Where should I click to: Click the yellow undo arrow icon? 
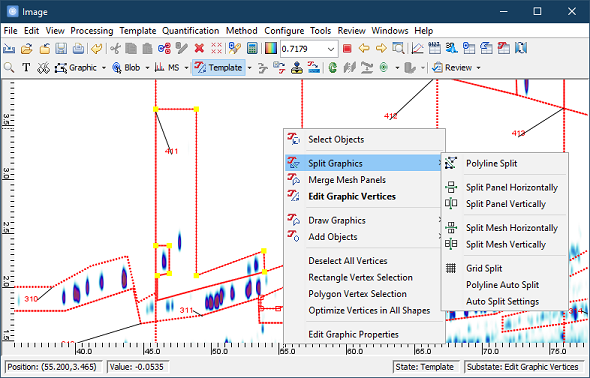click(97, 49)
